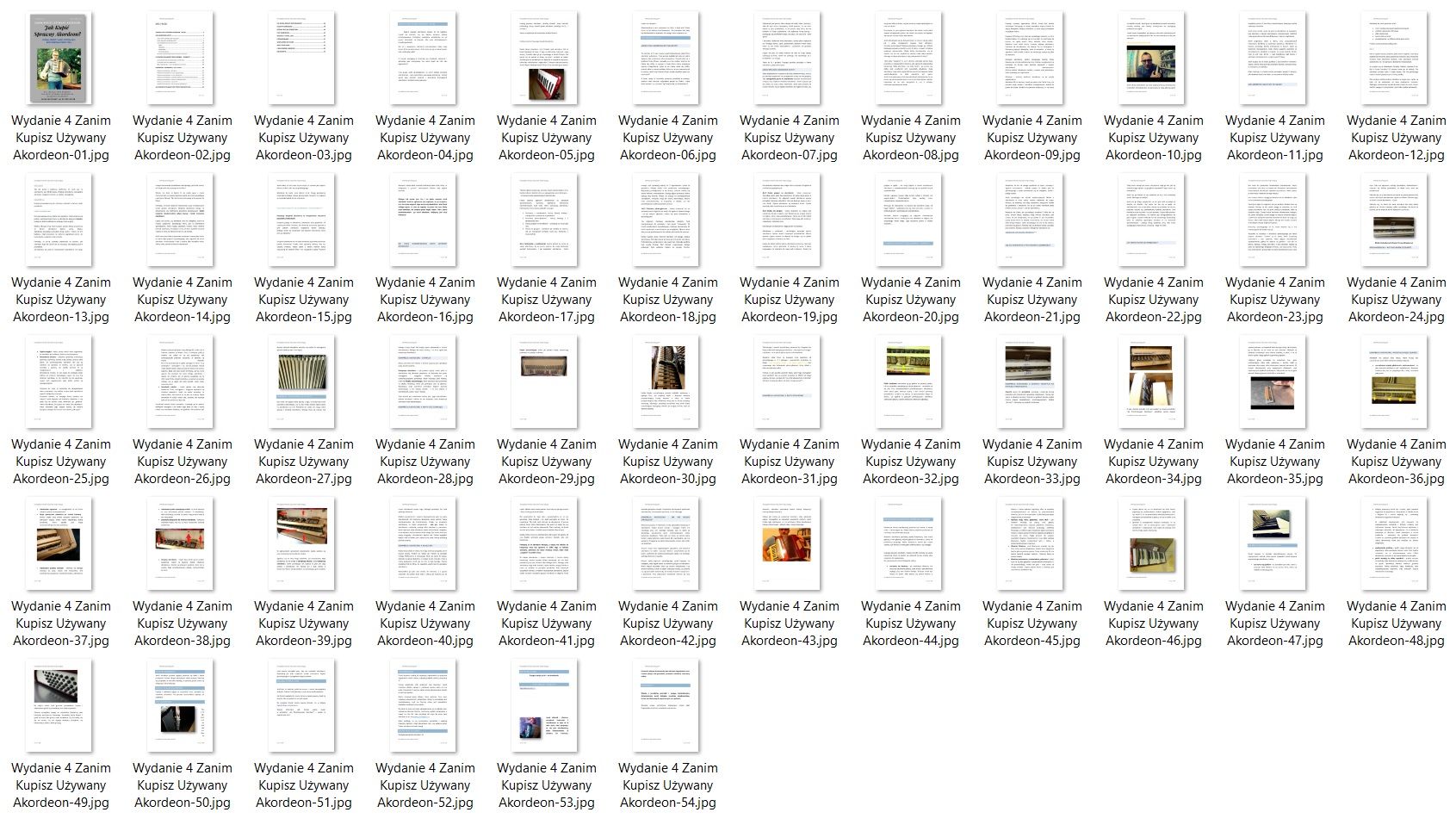This screenshot has height=831, width=1456.
Task: Select thumbnail Akordeon-48.jpg
Action: point(1396,544)
